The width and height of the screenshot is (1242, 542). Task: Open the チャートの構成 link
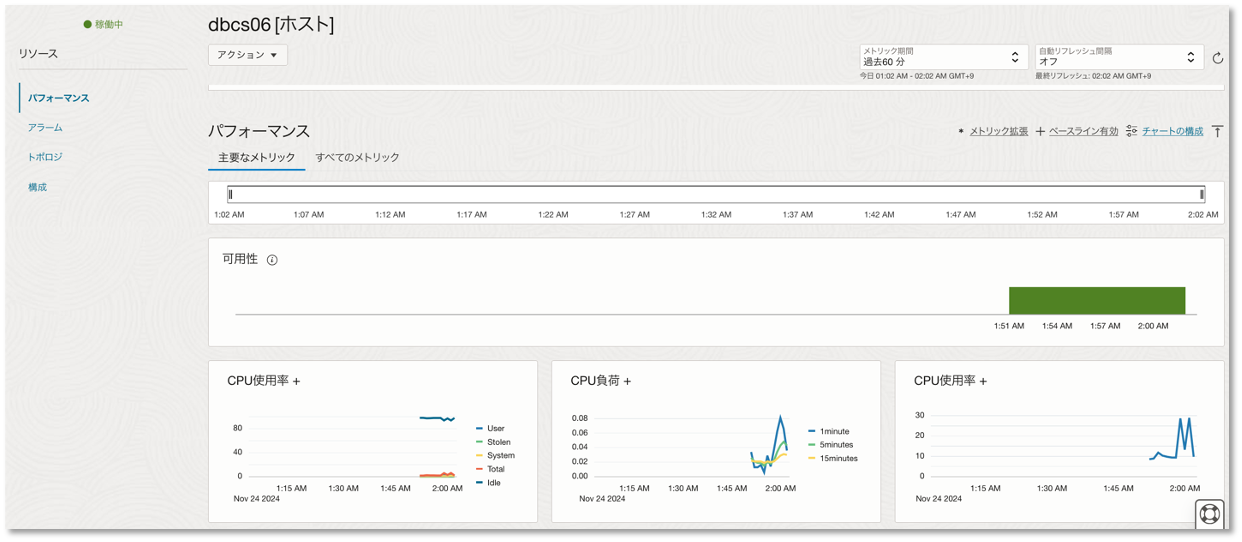click(1172, 131)
